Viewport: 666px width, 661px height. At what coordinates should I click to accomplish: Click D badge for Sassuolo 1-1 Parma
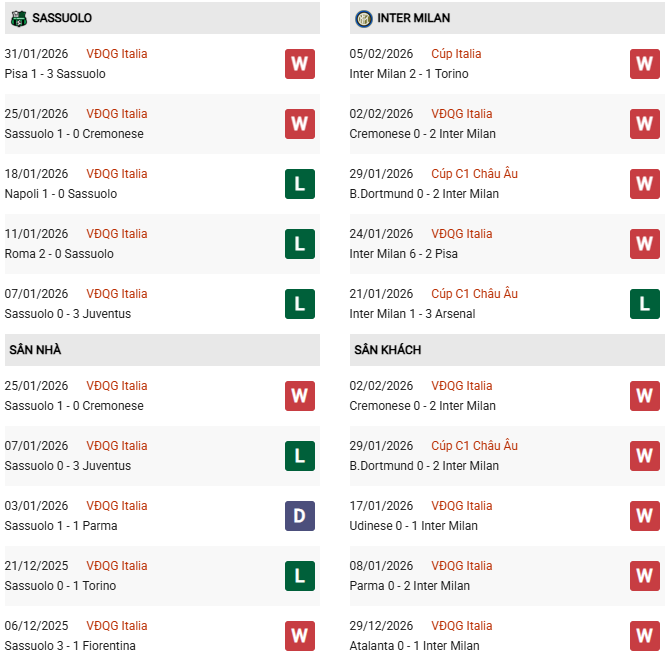point(299,516)
